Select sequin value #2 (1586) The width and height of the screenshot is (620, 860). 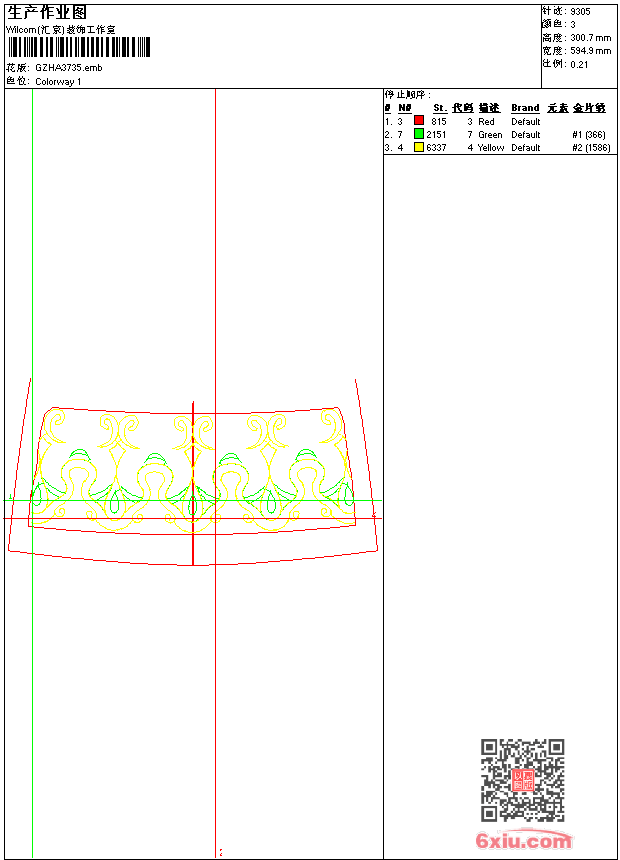click(x=591, y=148)
